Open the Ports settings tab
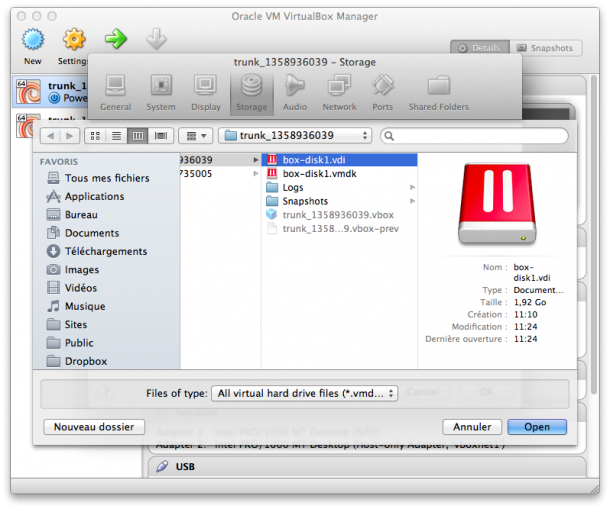This screenshot has width=610, height=509. 382,93
